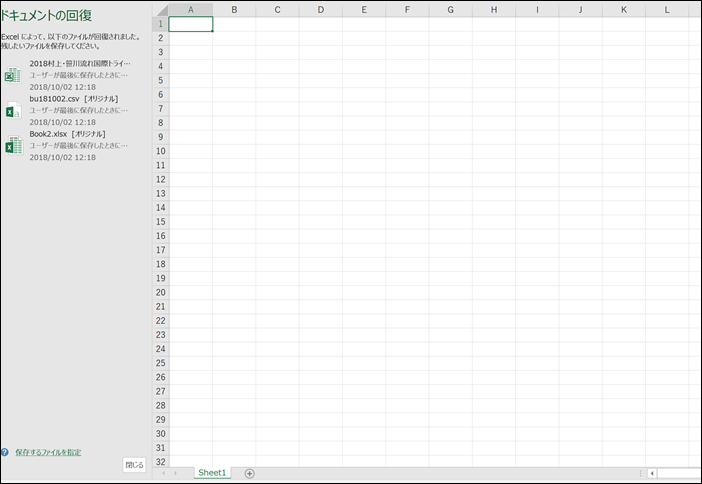Click the Excel icon for Book2.xlsx
702x484 pixels.
pos(12,146)
